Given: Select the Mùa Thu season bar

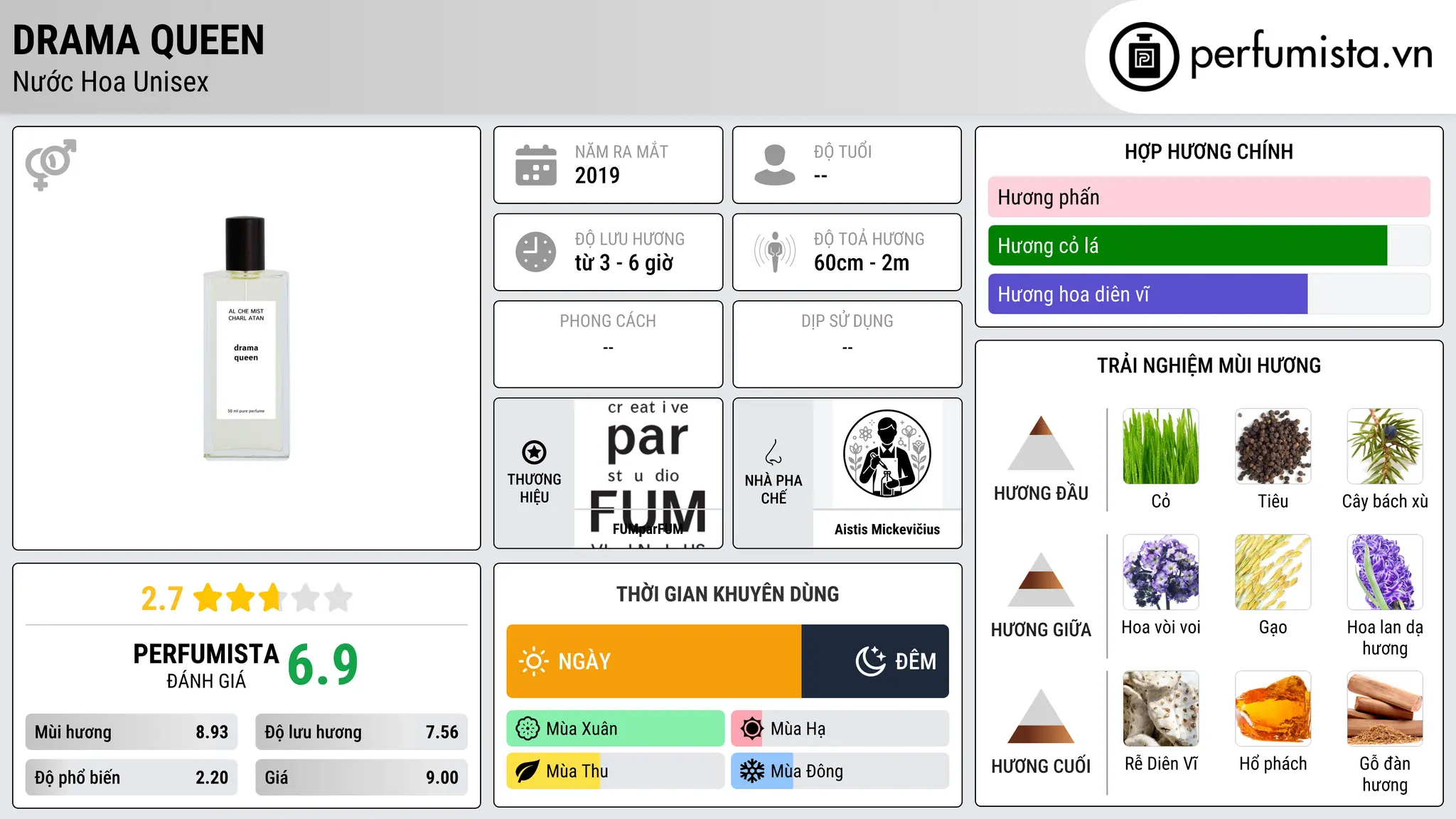Looking at the screenshot, I should 616,771.
